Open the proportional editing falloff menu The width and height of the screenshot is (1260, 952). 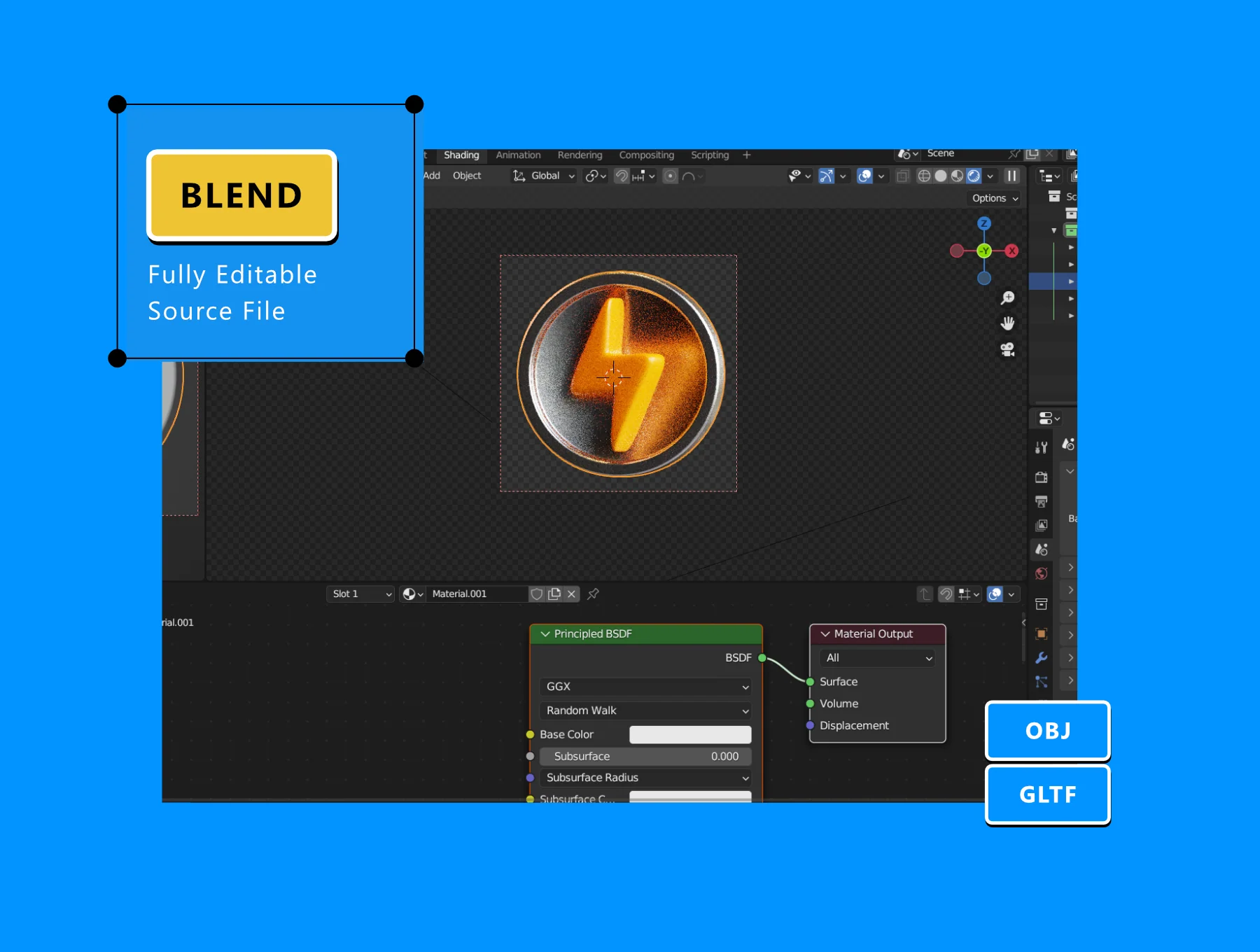click(x=692, y=176)
